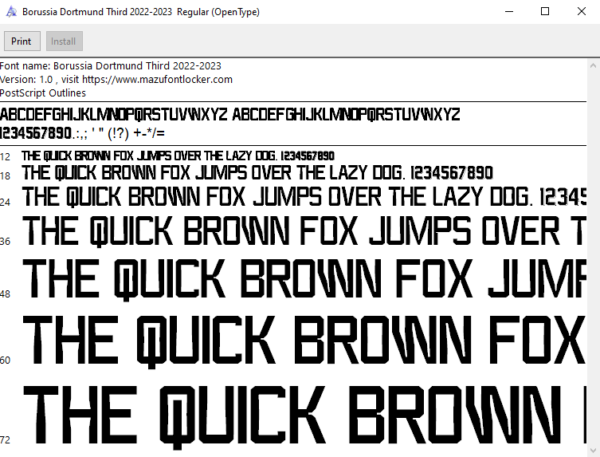The image size is (600, 457).
Task: Click the greyed-out Install button
Action: point(64,41)
